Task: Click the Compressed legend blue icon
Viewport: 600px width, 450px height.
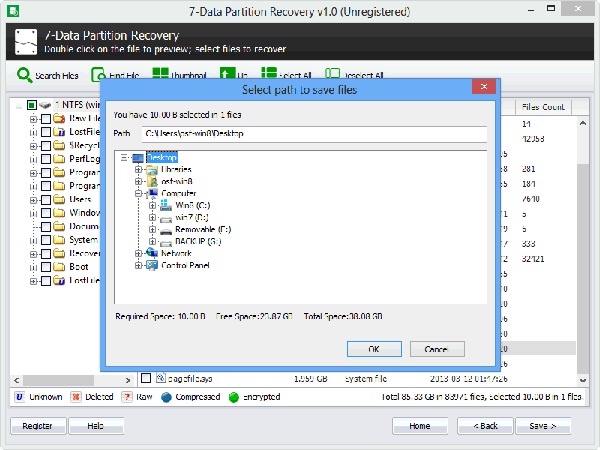Action: pyautogui.click(x=166, y=397)
